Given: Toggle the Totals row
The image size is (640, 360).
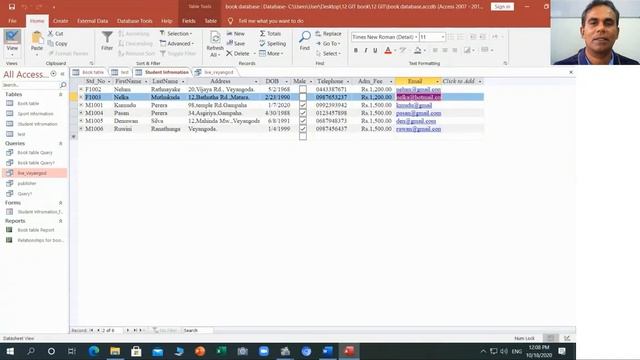Looking at the screenshot, I should (270, 33).
